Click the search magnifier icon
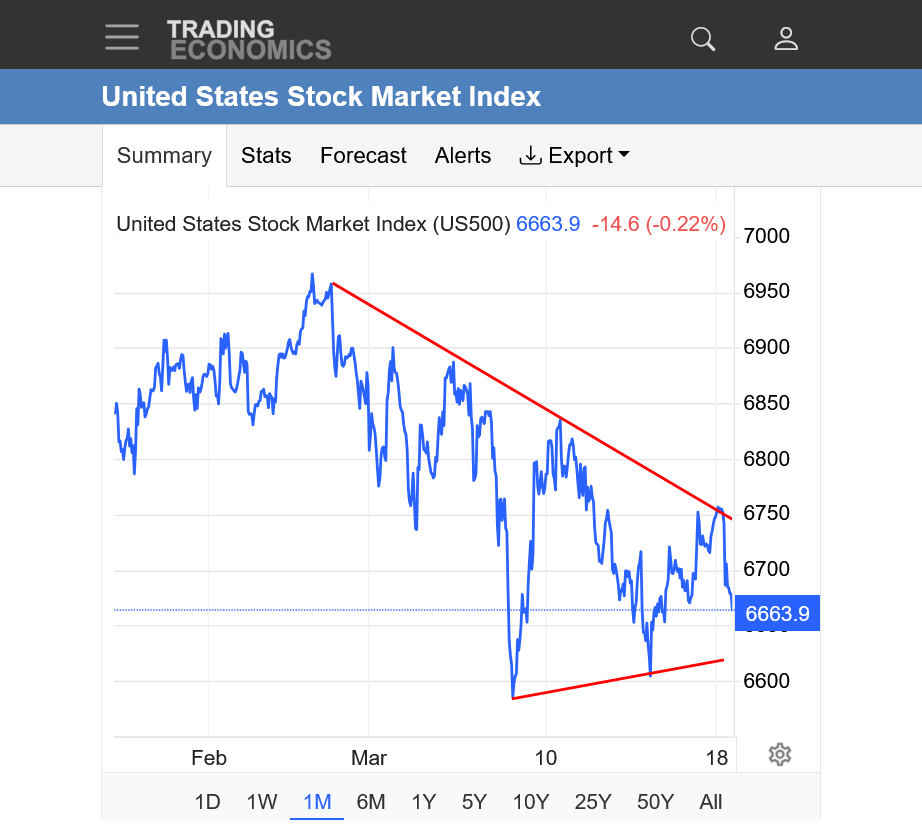Screen dimensions: 922x835 [x=703, y=39]
